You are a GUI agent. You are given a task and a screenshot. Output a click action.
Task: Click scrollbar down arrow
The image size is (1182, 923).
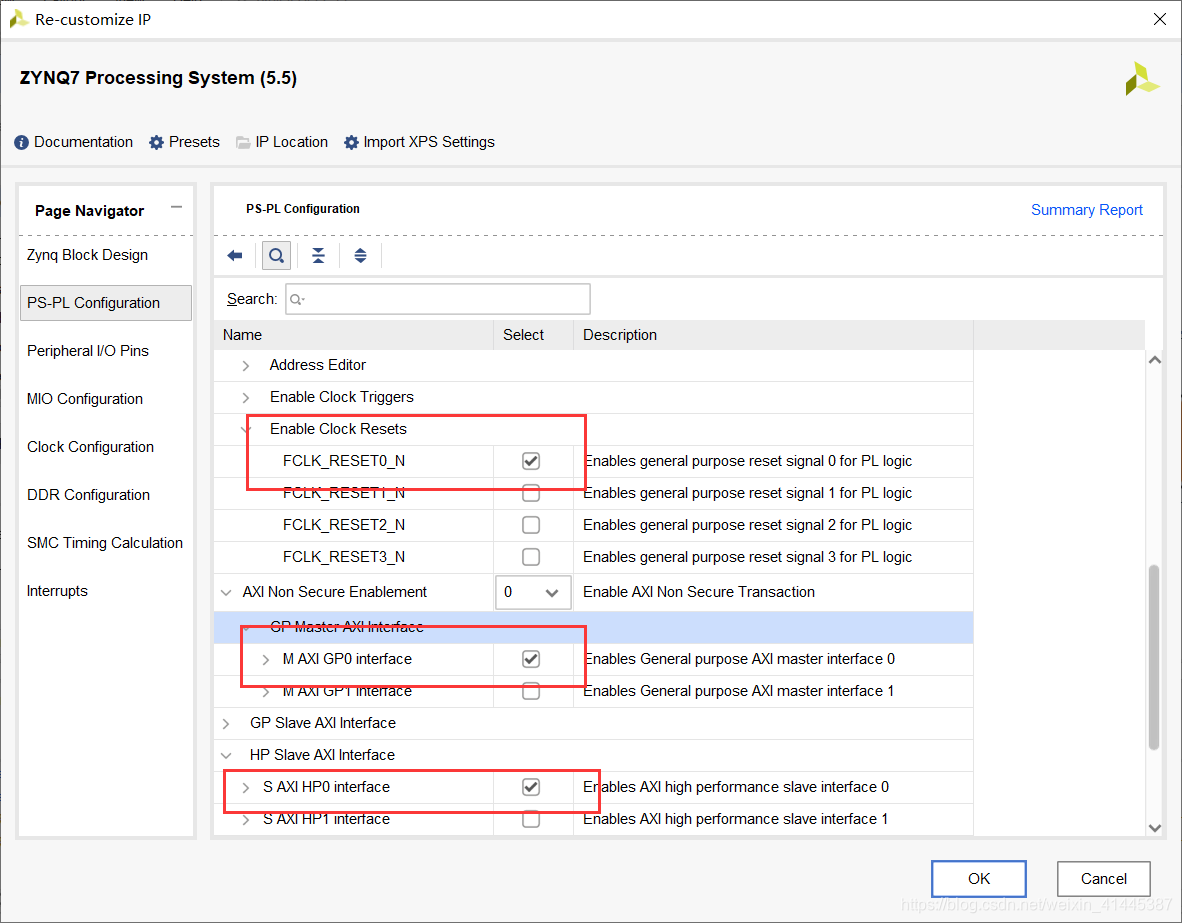point(1154,827)
